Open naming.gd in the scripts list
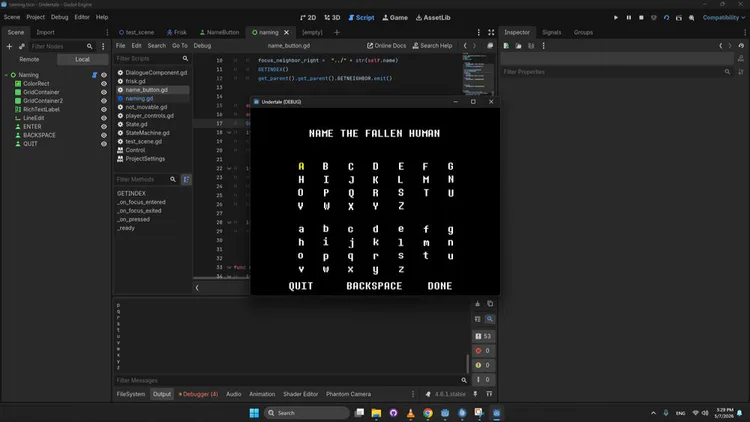This screenshot has width=750, height=422. click(139, 99)
